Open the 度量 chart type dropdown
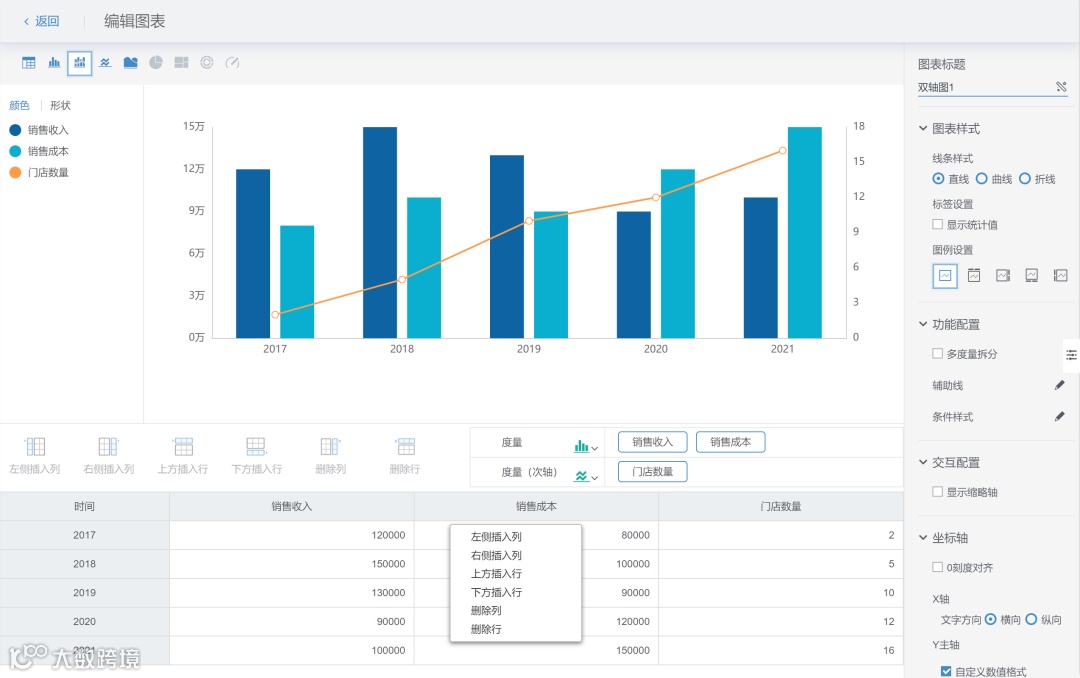Image resolution: width=1080 pixels, height=678 pixels. coord(586,446)
